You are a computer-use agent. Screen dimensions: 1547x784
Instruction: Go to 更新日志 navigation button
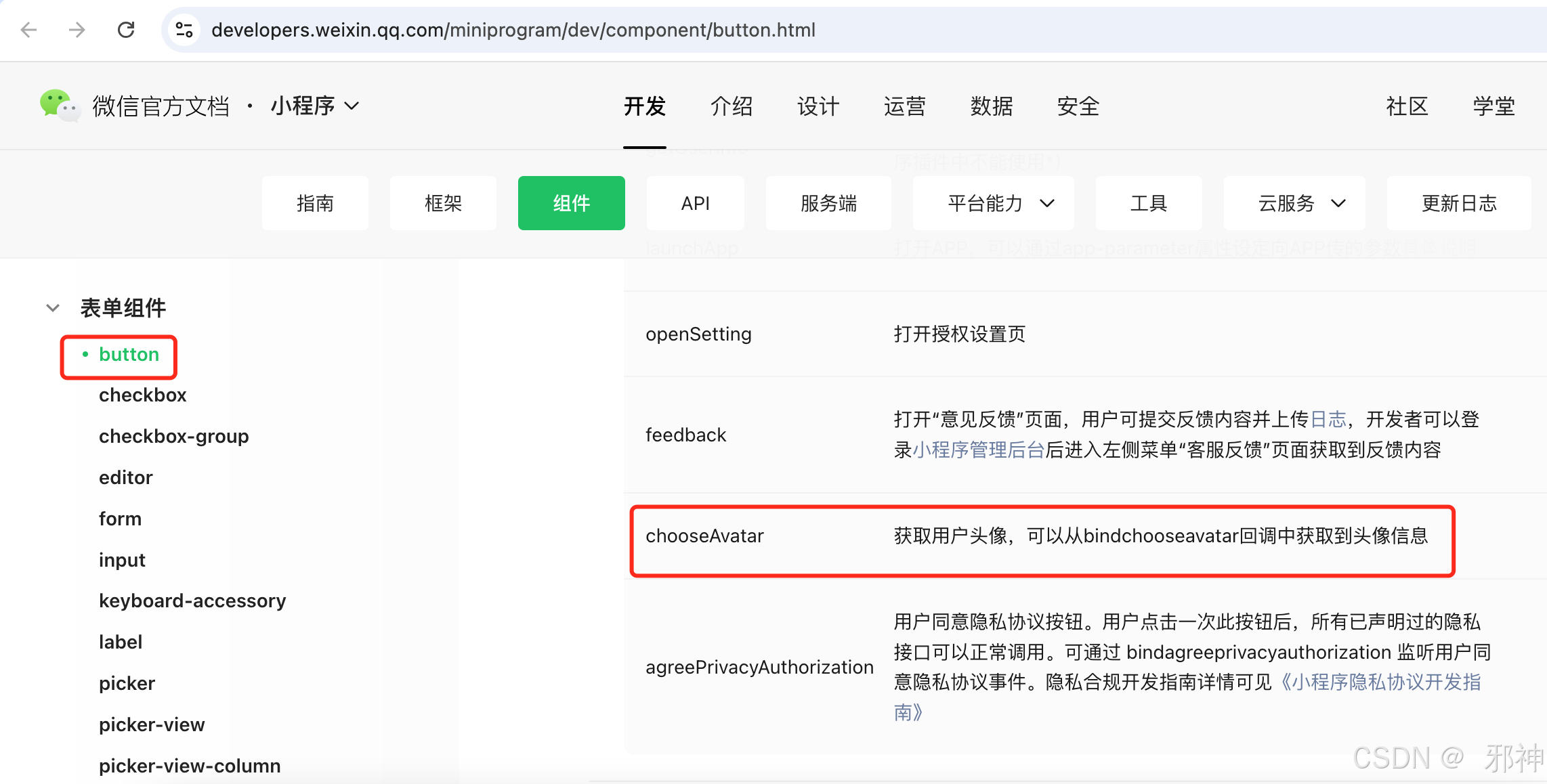click(1458, 203)
